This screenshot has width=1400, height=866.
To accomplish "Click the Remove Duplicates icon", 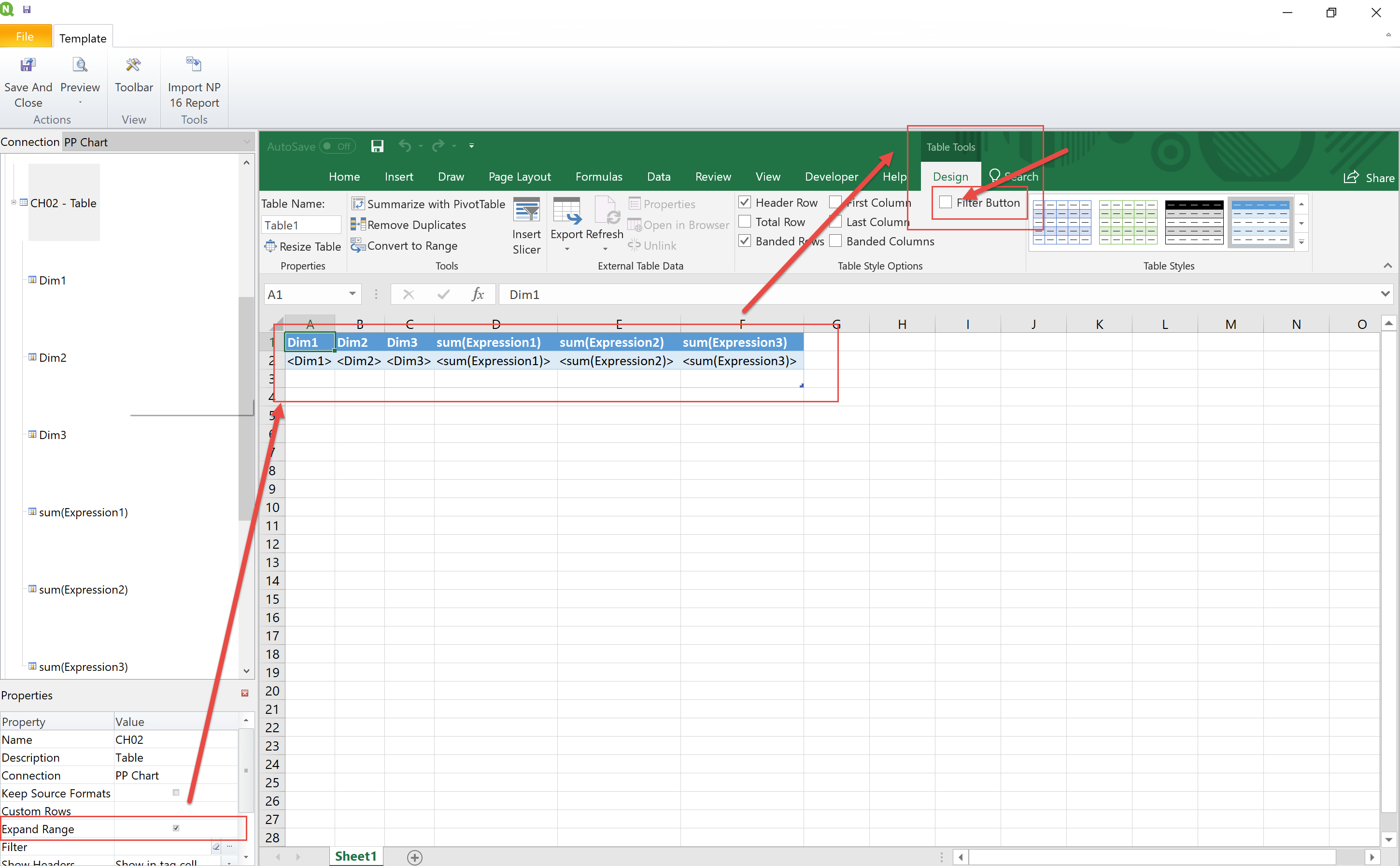I will coord(358,225).
